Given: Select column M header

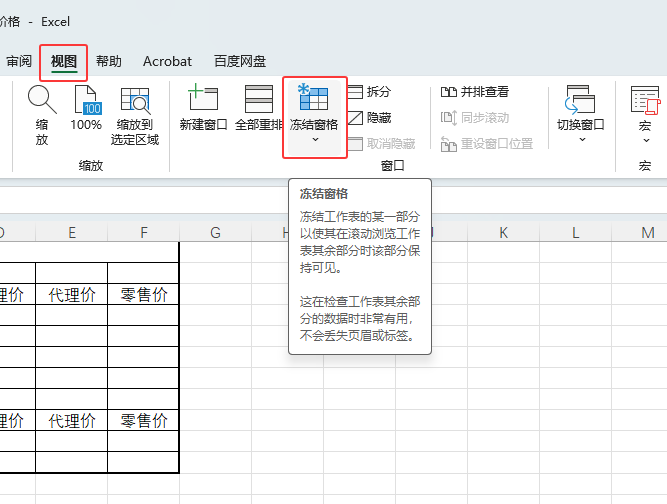Looking at the screenshot, I should pyautogui.click(x=639, y=233).
